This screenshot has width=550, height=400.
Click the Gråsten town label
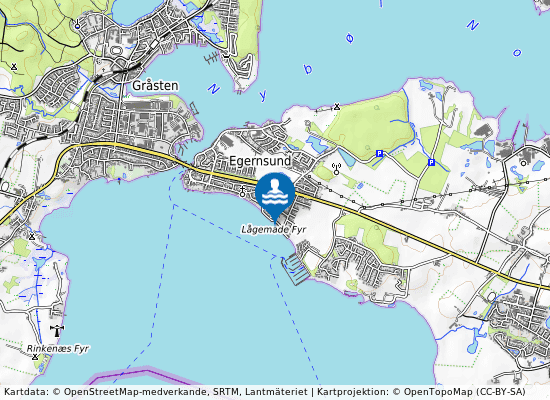155,86
